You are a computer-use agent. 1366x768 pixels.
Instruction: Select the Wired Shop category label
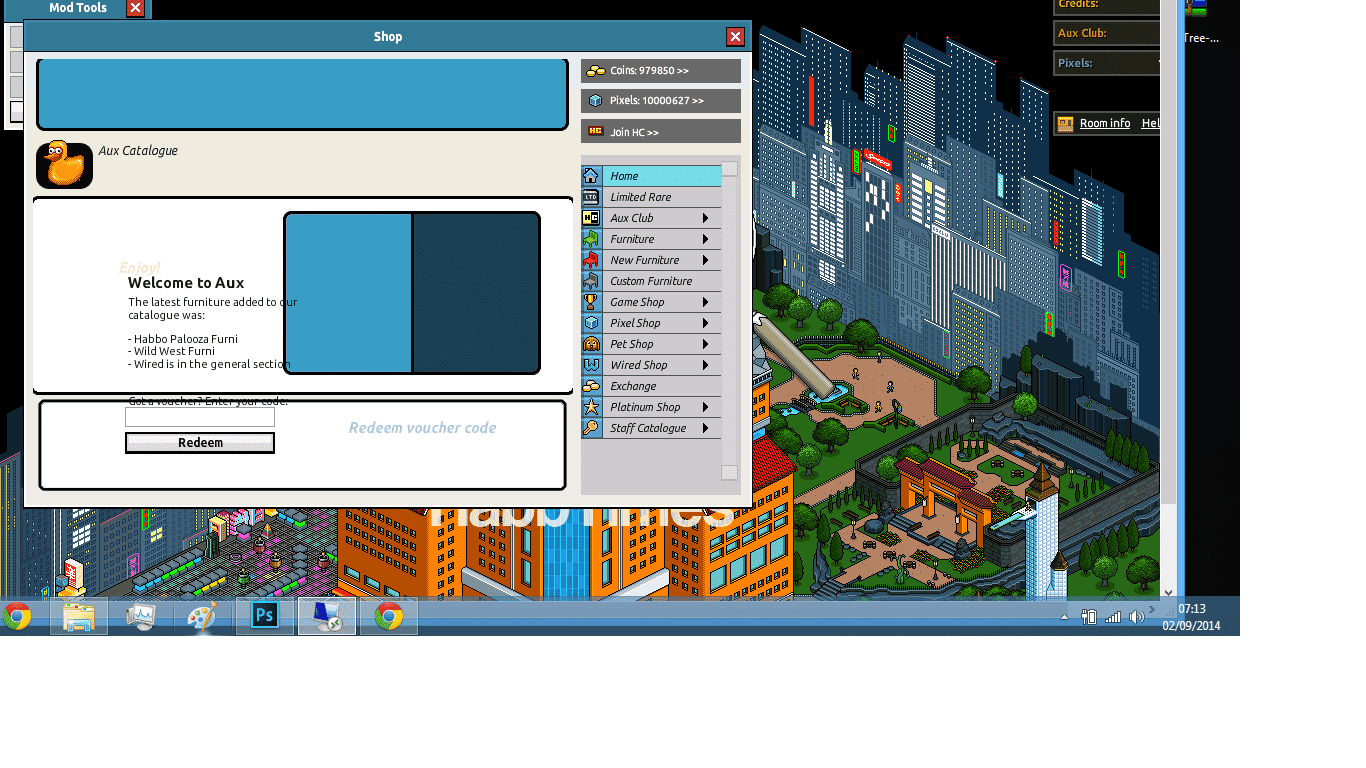pyautogui.click(x=639, y=365)
